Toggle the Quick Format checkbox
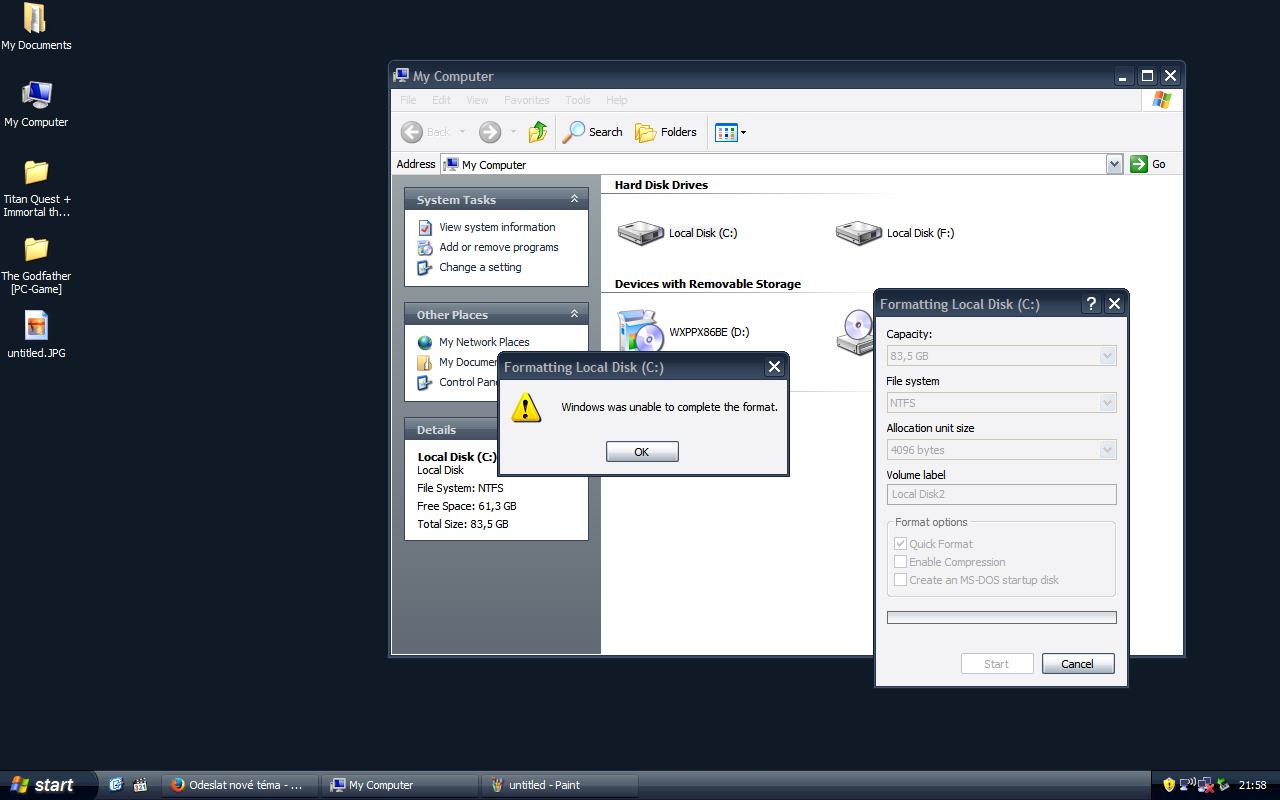 900,544
